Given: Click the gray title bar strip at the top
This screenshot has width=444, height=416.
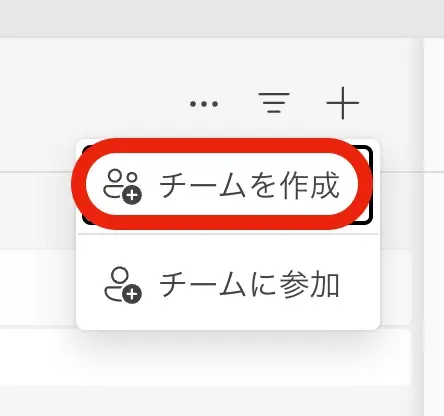Looking at the screenshot, I should [x=222, y=18].
